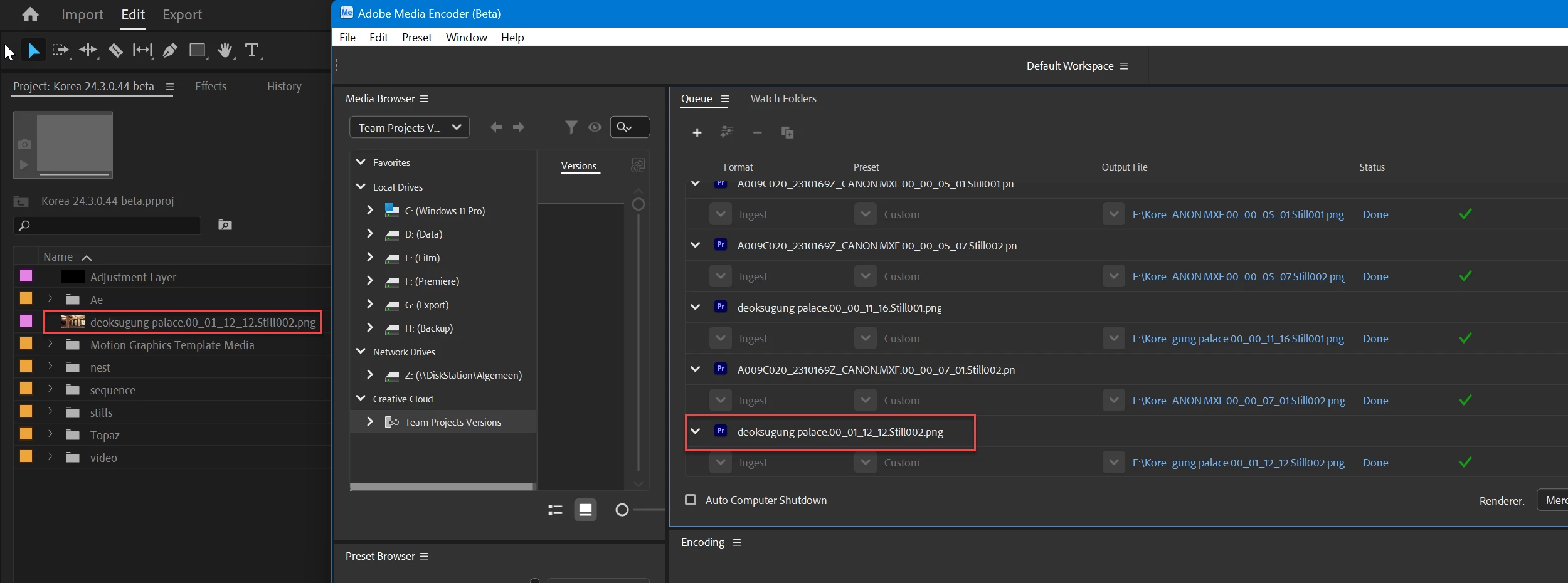Open the Preset menu in Media Encoder
Image resolution: width=1568 pixels, height=583 pixels.
pos(416,37)
